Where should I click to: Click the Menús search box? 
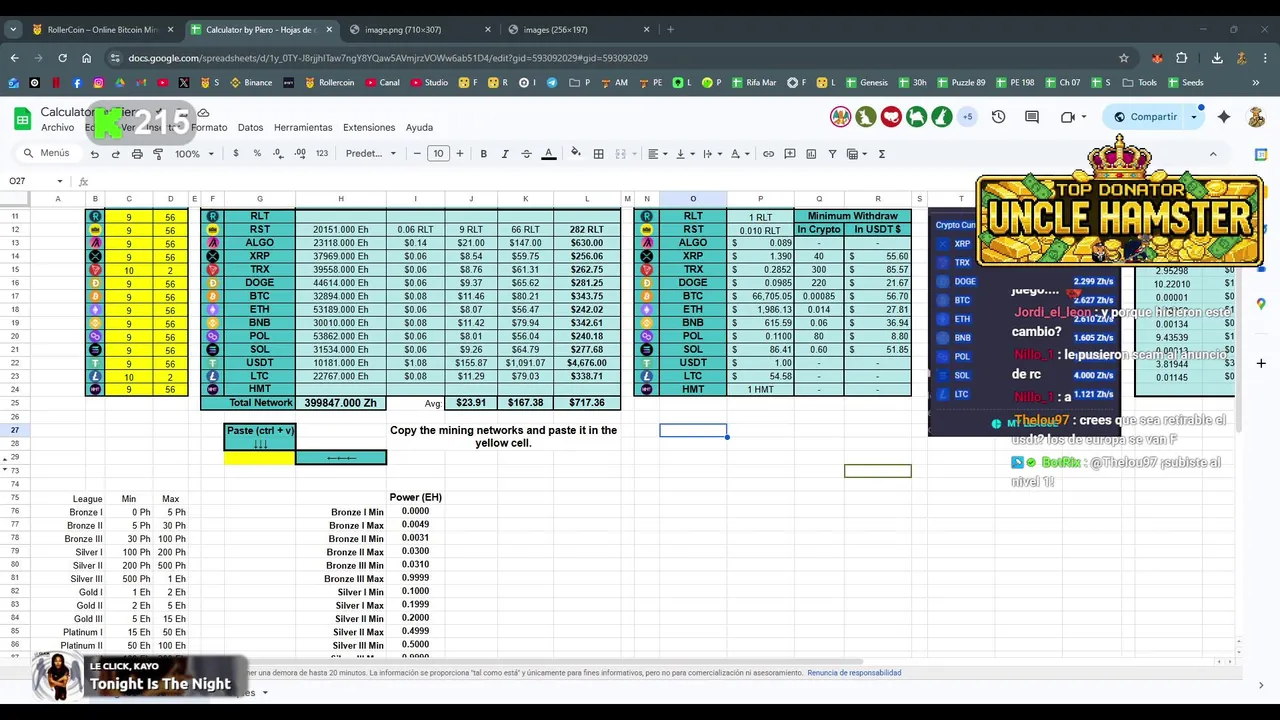coord(46,154)
